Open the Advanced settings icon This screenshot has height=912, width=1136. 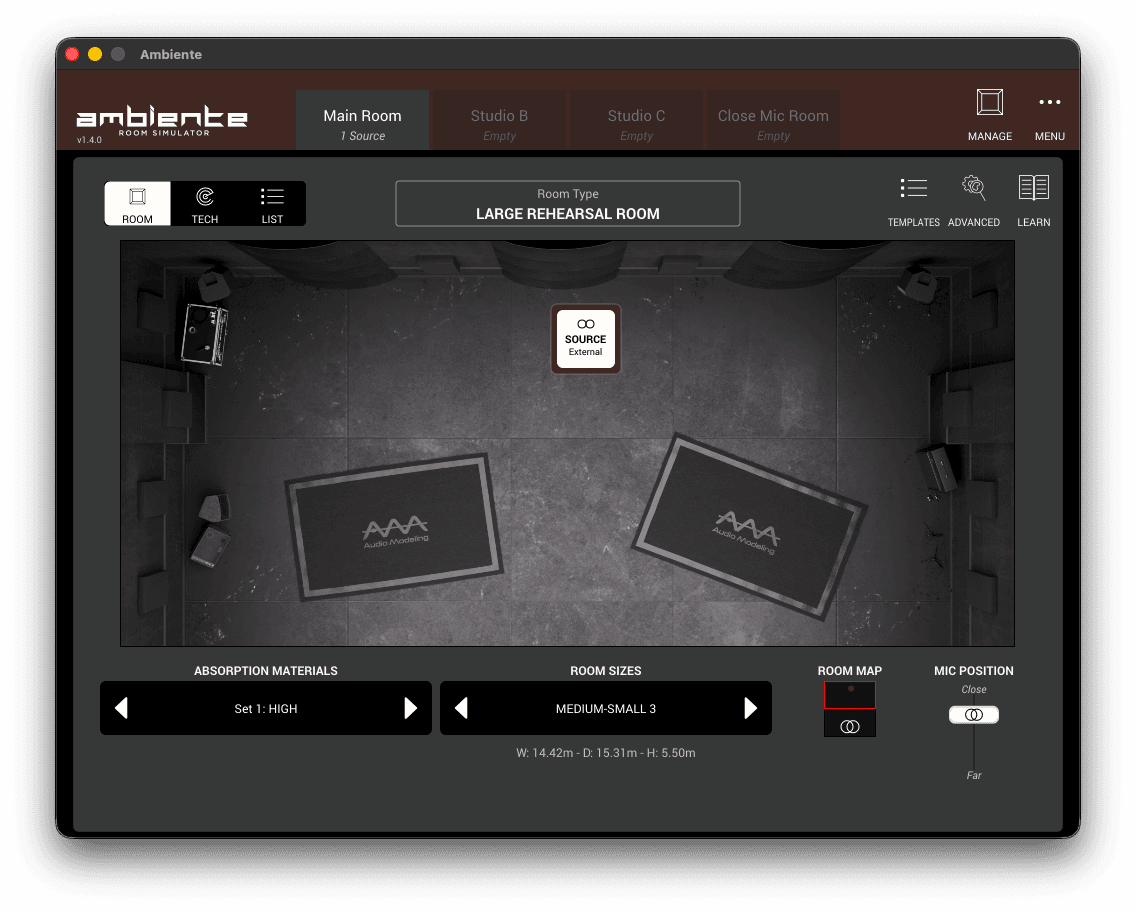(x=973, y=188)
